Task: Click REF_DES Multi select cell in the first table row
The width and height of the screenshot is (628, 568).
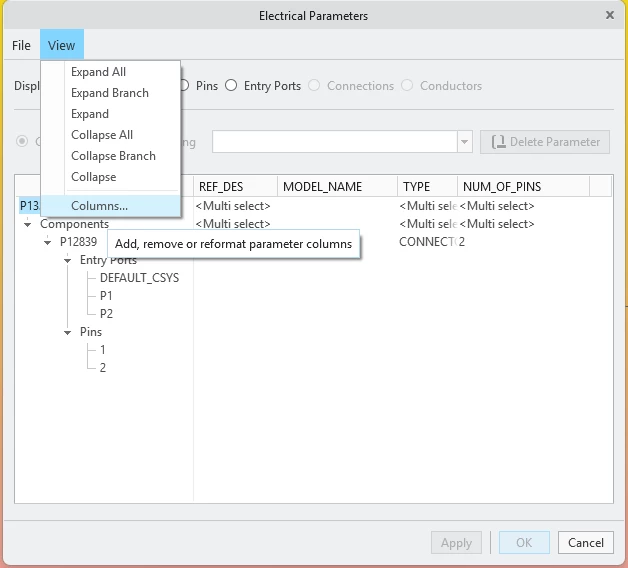Action: 233,206
